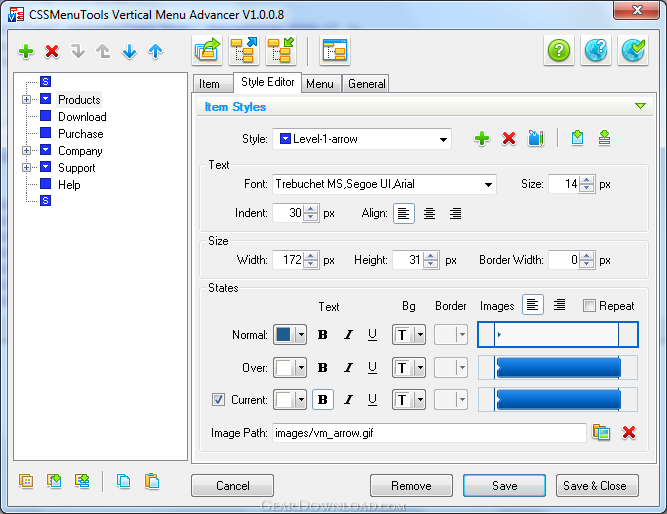Clear the image path with red X

[x=629, y=432]
